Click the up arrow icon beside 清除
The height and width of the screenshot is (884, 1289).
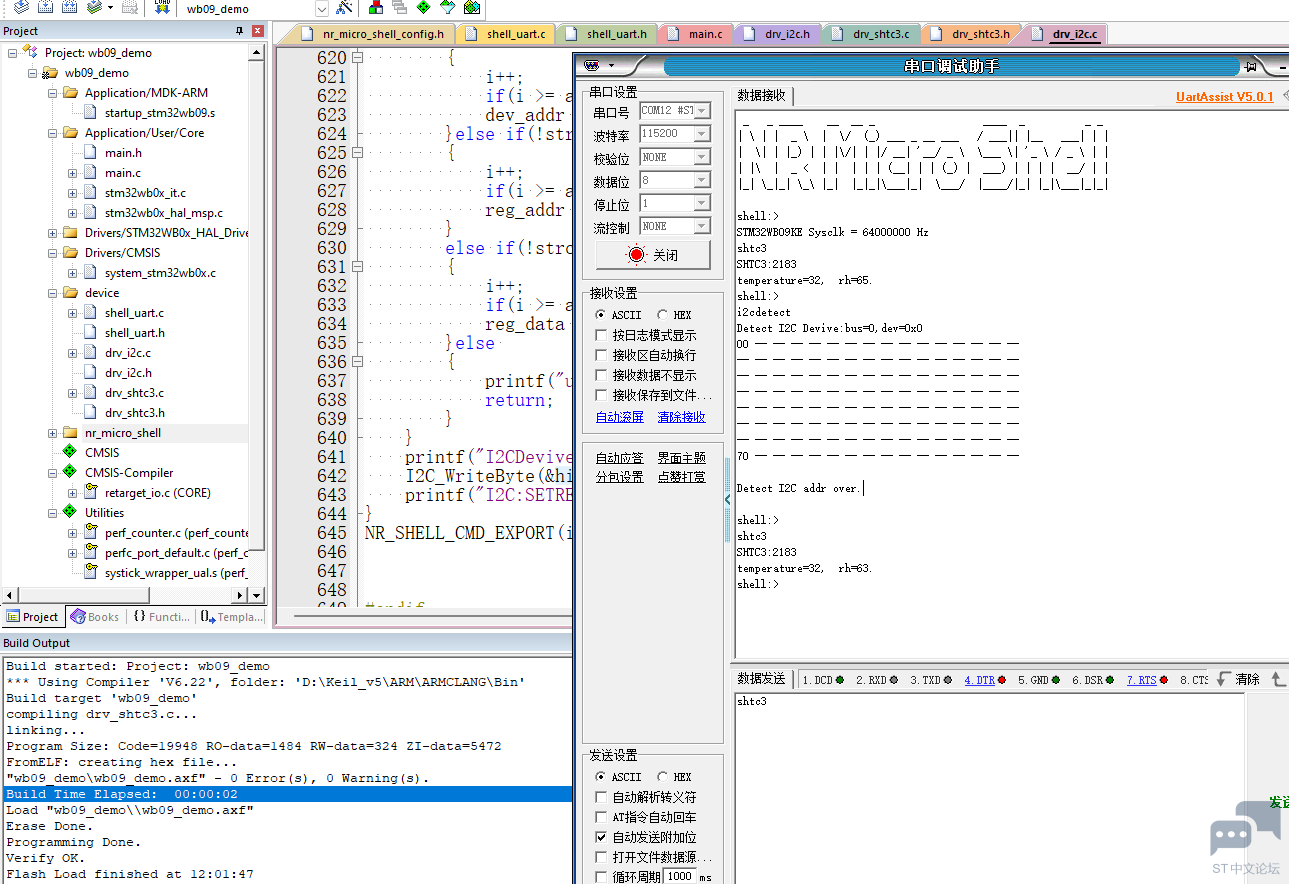[x=1278, y=678]
